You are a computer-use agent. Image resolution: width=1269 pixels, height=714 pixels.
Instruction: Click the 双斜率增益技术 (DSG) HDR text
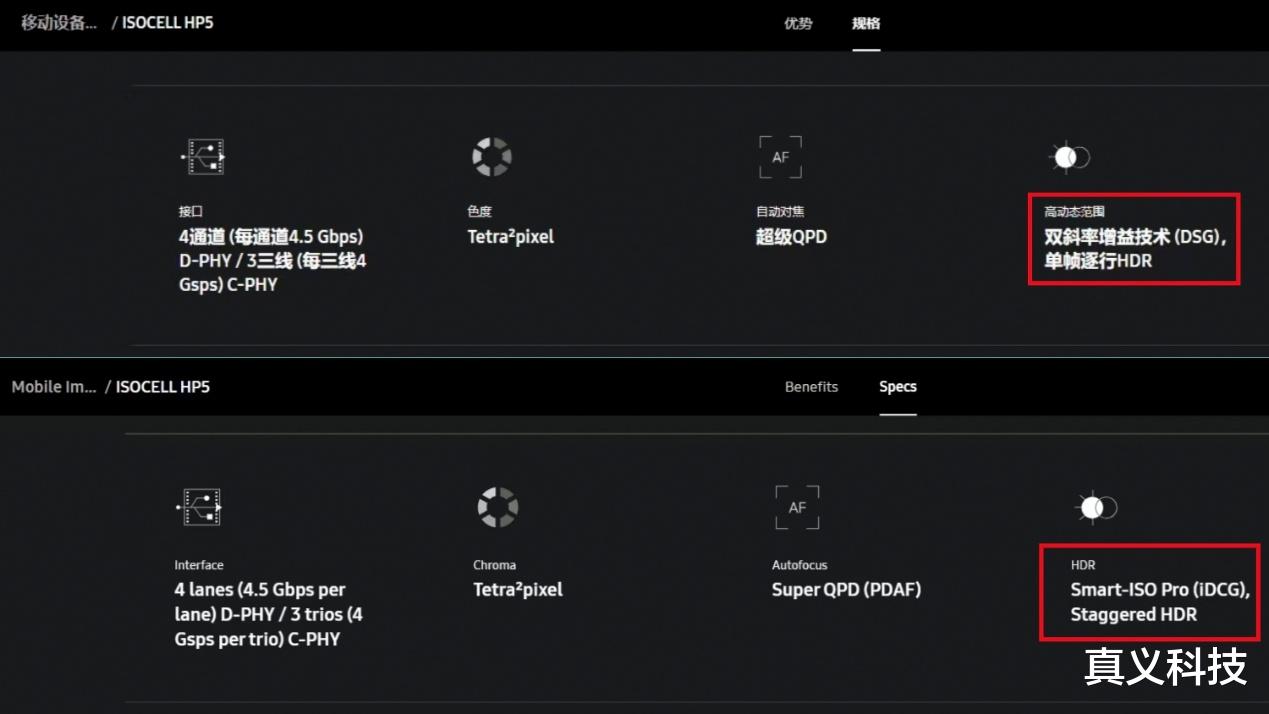coord(1135,238)
